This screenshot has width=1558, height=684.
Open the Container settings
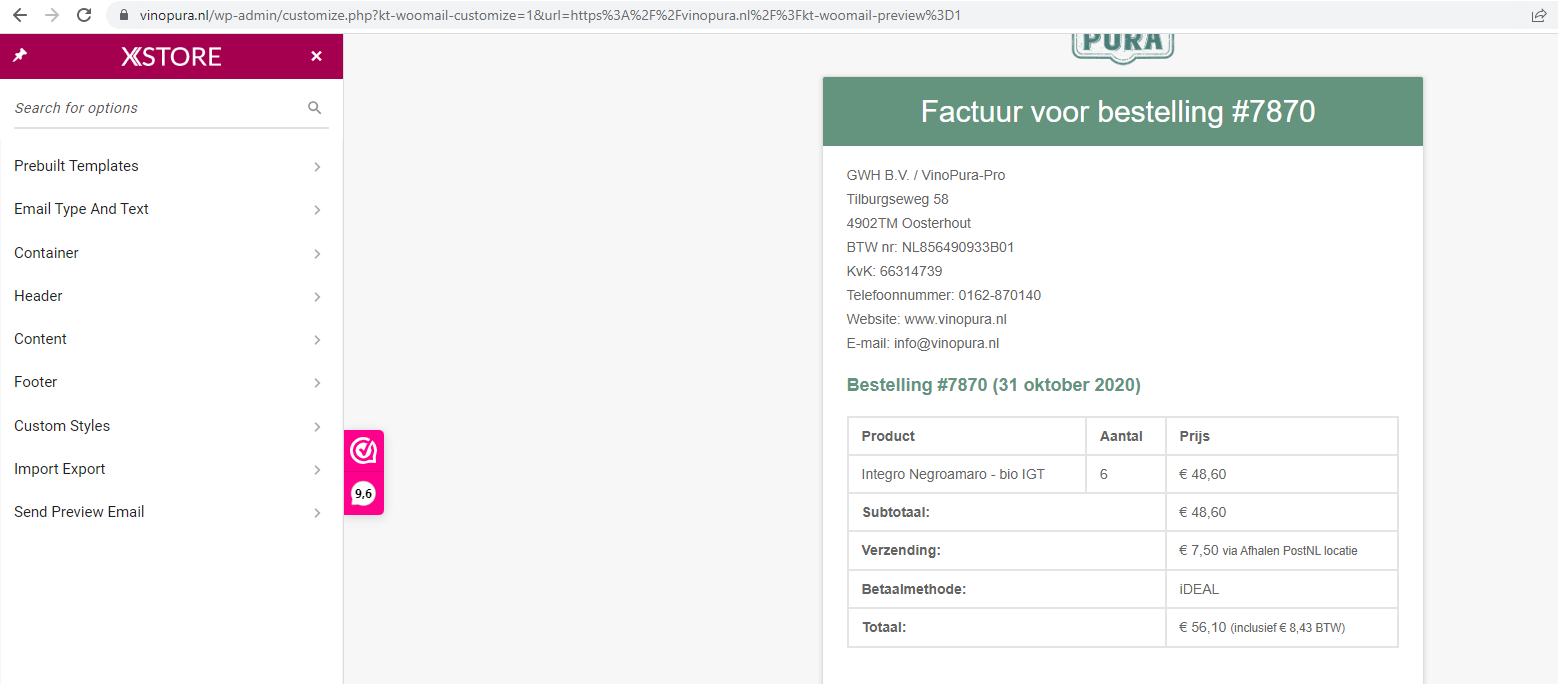coord(171,253)
